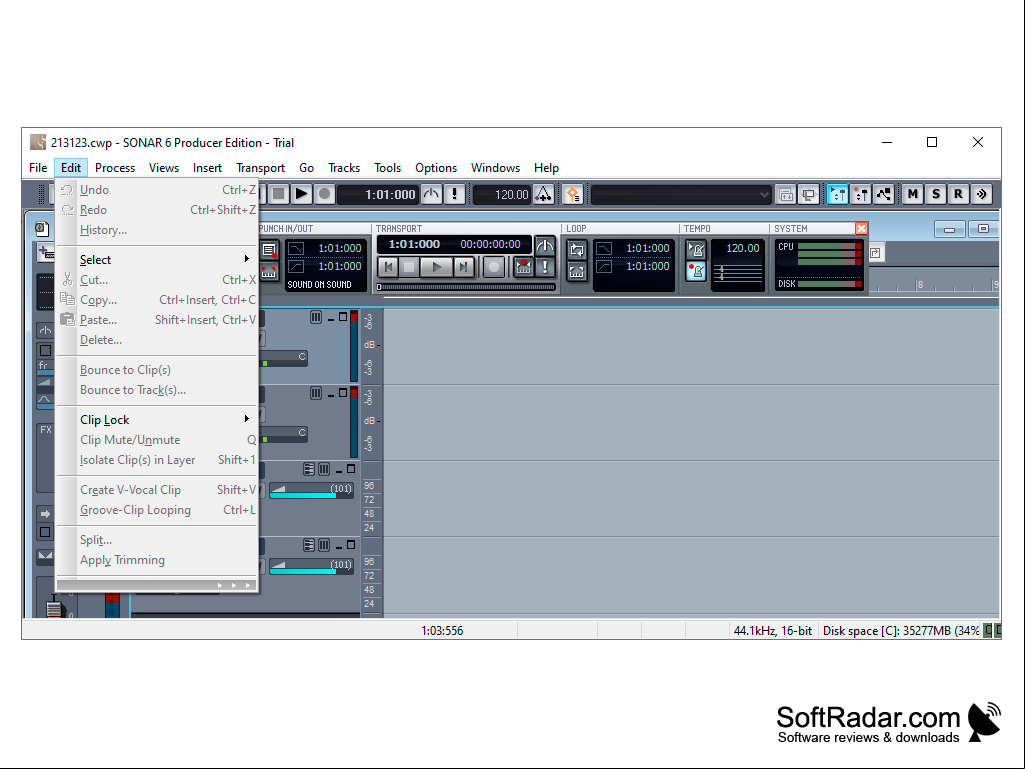Click the S solo button in top toolbar

(x=935, y=194)
